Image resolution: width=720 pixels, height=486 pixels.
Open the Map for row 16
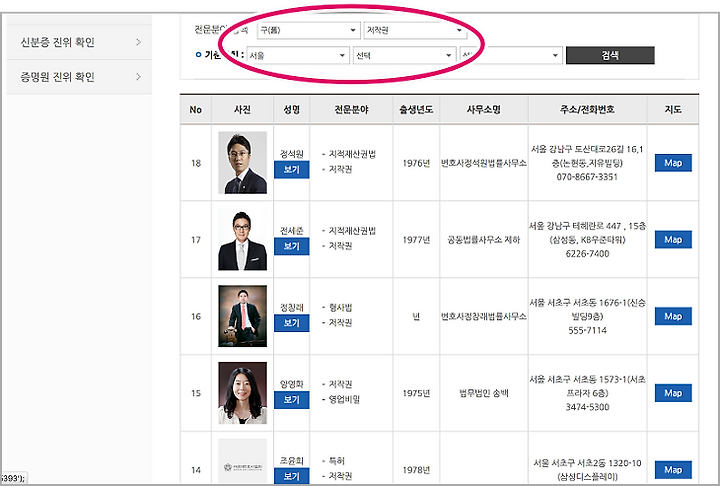[673, 316]
